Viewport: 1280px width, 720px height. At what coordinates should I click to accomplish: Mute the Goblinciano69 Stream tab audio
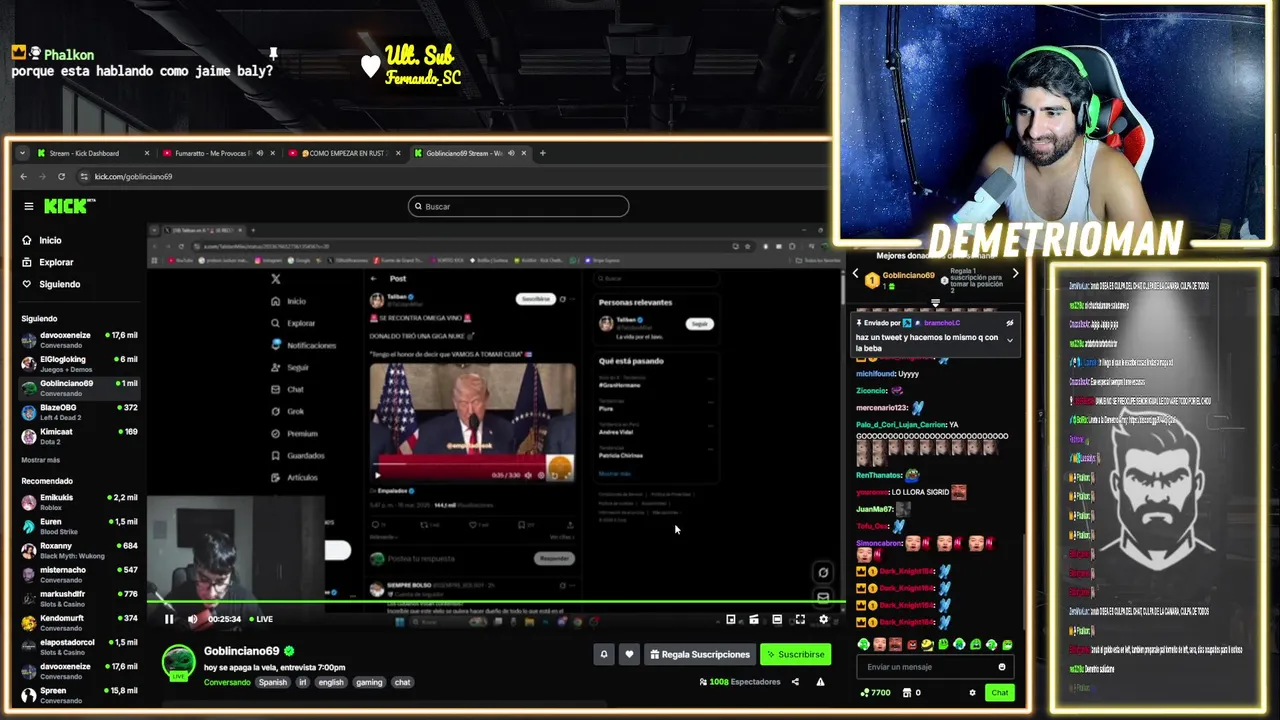[511, 153]
